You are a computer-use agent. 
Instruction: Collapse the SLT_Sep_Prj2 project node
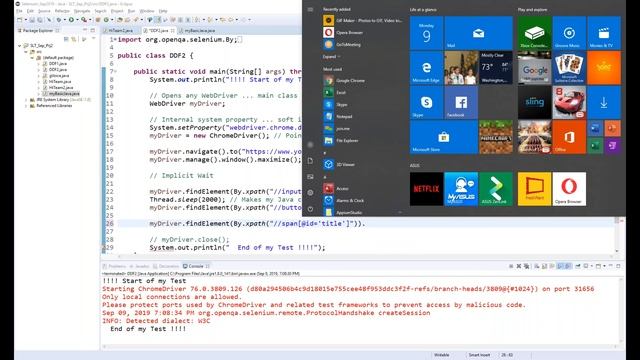coord(20,46)
